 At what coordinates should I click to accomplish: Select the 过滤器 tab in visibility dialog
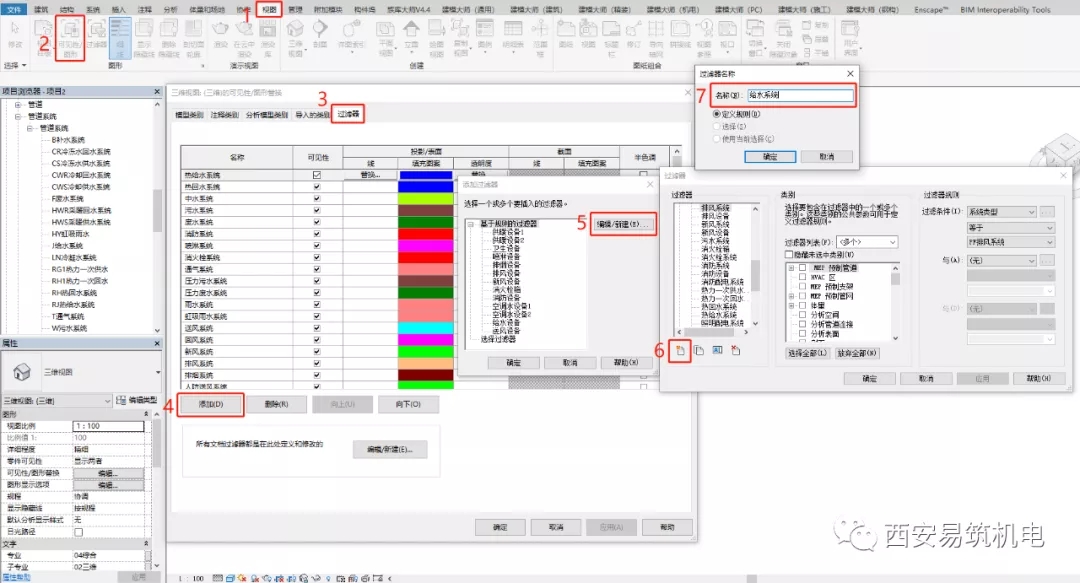tap(349, 114)
